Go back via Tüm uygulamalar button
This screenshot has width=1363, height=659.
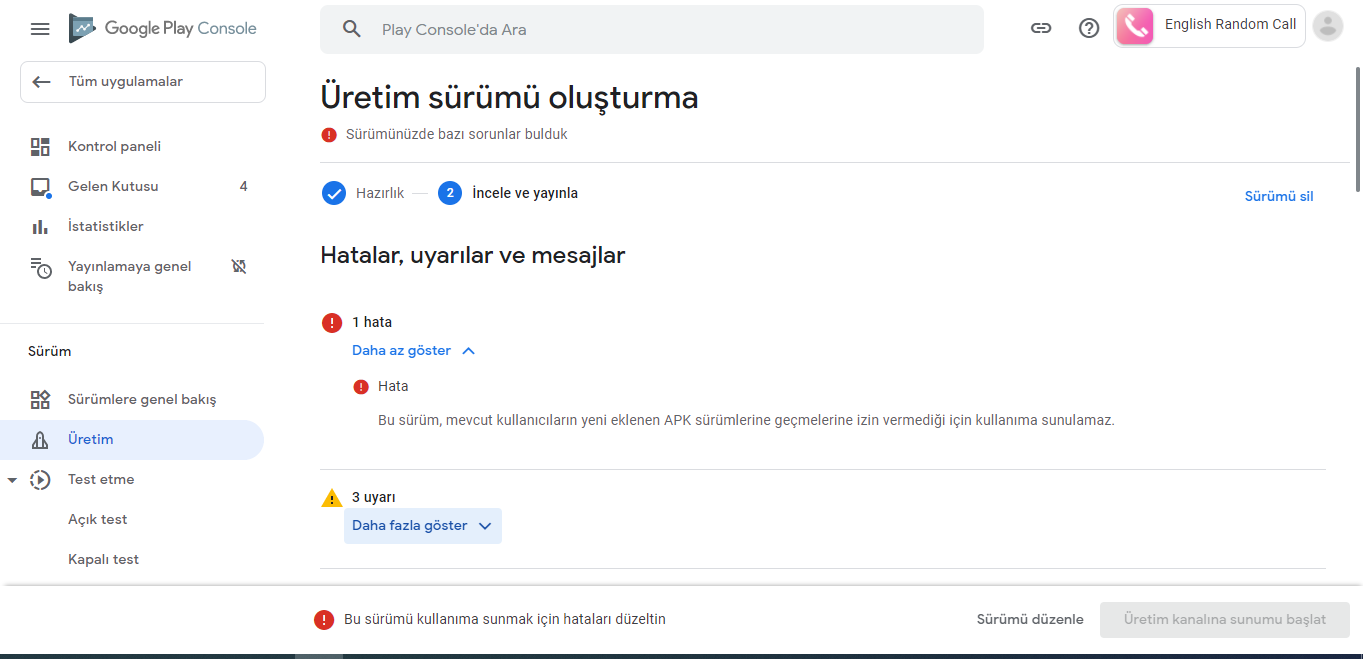tap(143, 82)
